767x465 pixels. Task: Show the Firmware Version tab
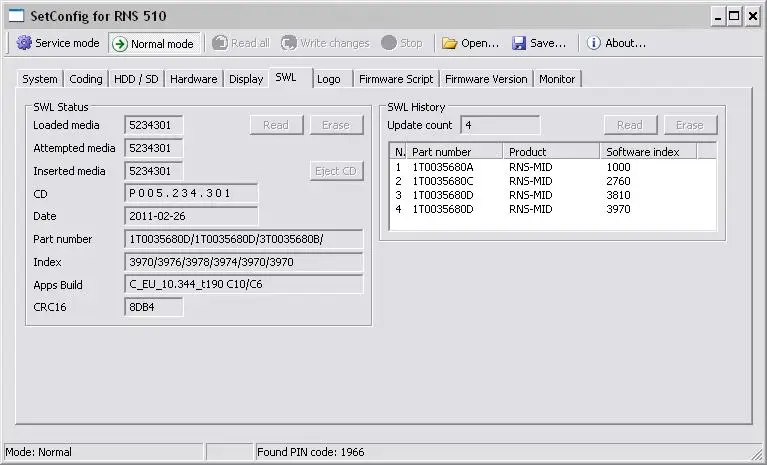tap(486, 79)
